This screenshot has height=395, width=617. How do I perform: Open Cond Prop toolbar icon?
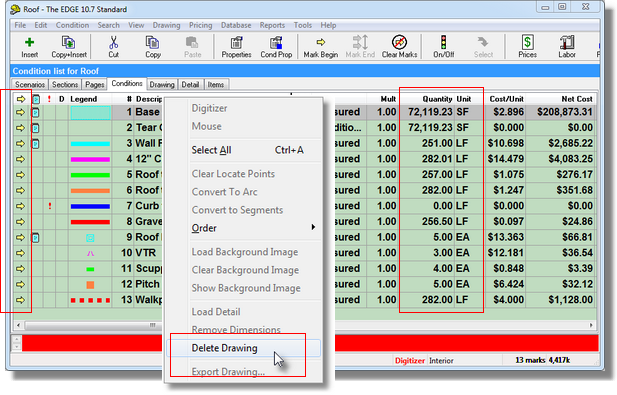point(276,47)
